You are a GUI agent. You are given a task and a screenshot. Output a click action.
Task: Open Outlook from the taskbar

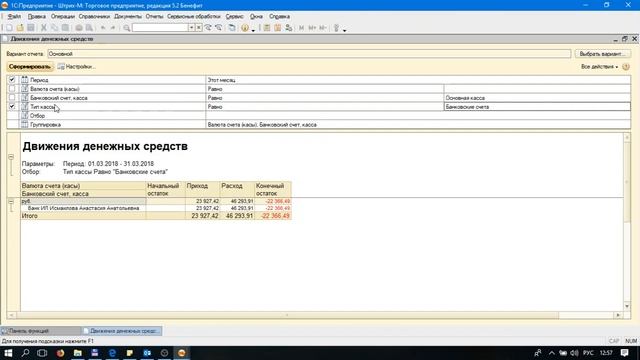tap(147, 353)
